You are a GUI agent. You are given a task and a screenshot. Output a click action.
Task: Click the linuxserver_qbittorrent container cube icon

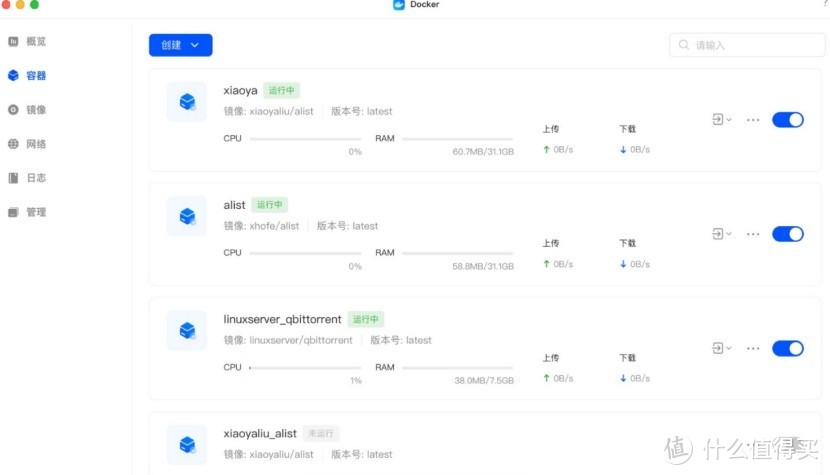[x=187, y=330]
